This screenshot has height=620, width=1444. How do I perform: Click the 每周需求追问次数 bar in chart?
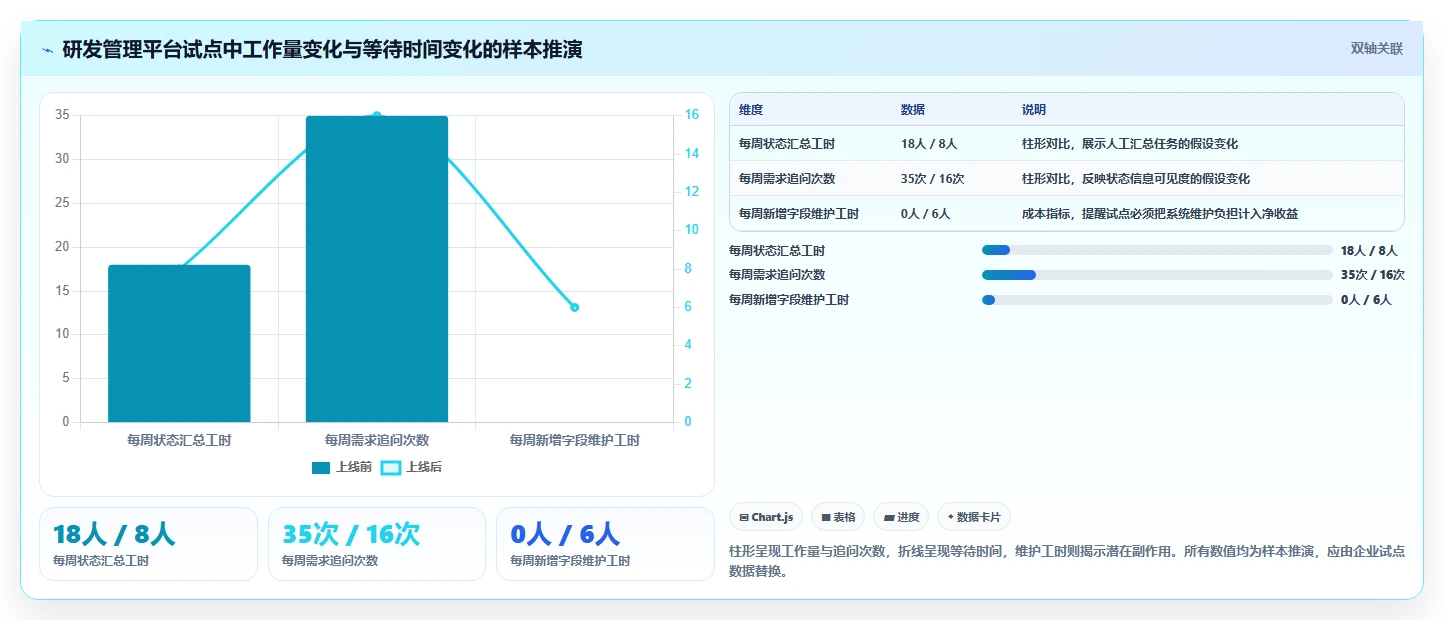[377, 269]
